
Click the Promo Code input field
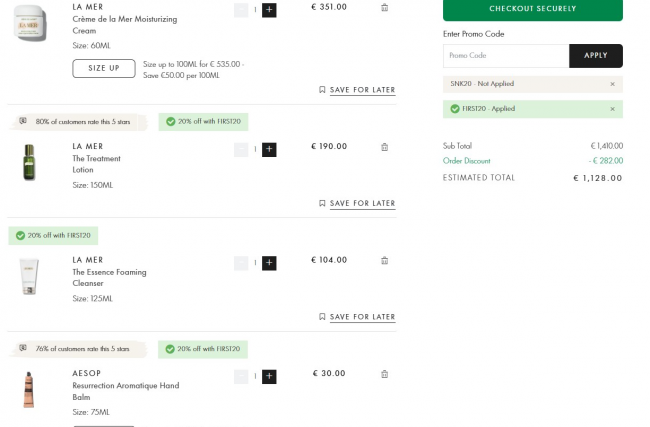click(x=506, y=56)
